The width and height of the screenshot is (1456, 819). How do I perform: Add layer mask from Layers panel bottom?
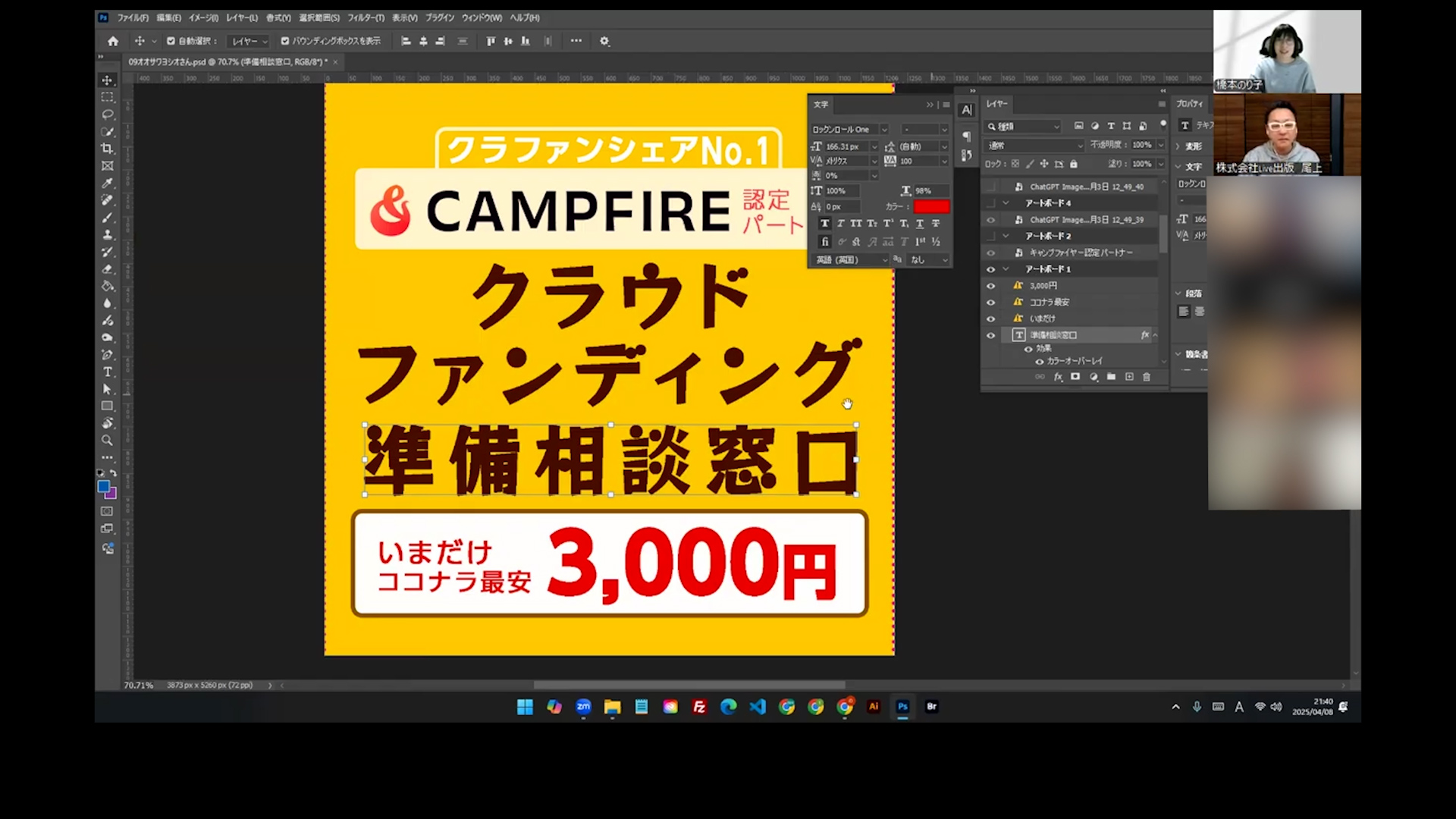pyautogui.click(x=1075, y=377)
